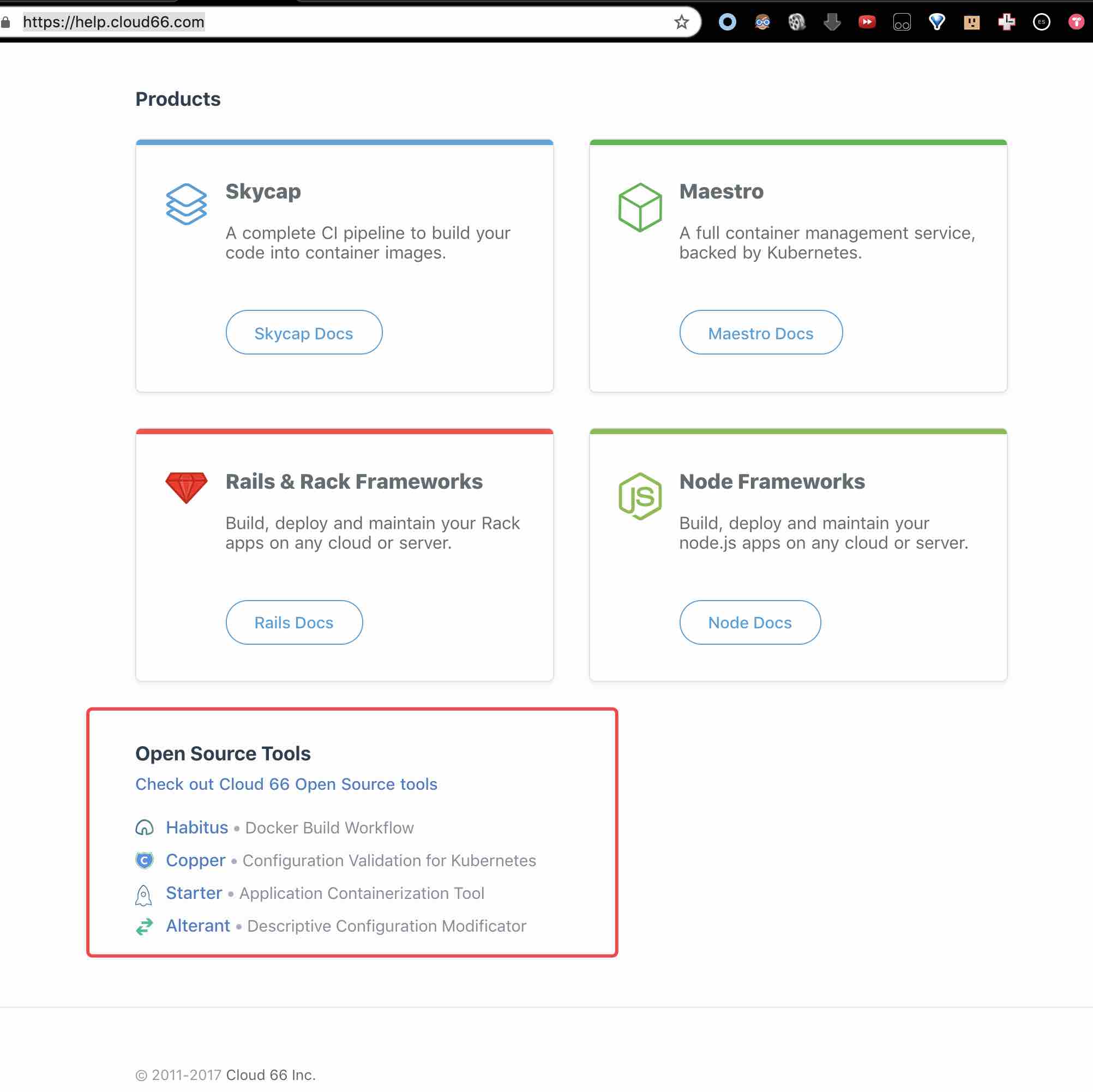Click the film reel extension icon
This screenshot has width=1093, height=1092.
coord(796,22)
